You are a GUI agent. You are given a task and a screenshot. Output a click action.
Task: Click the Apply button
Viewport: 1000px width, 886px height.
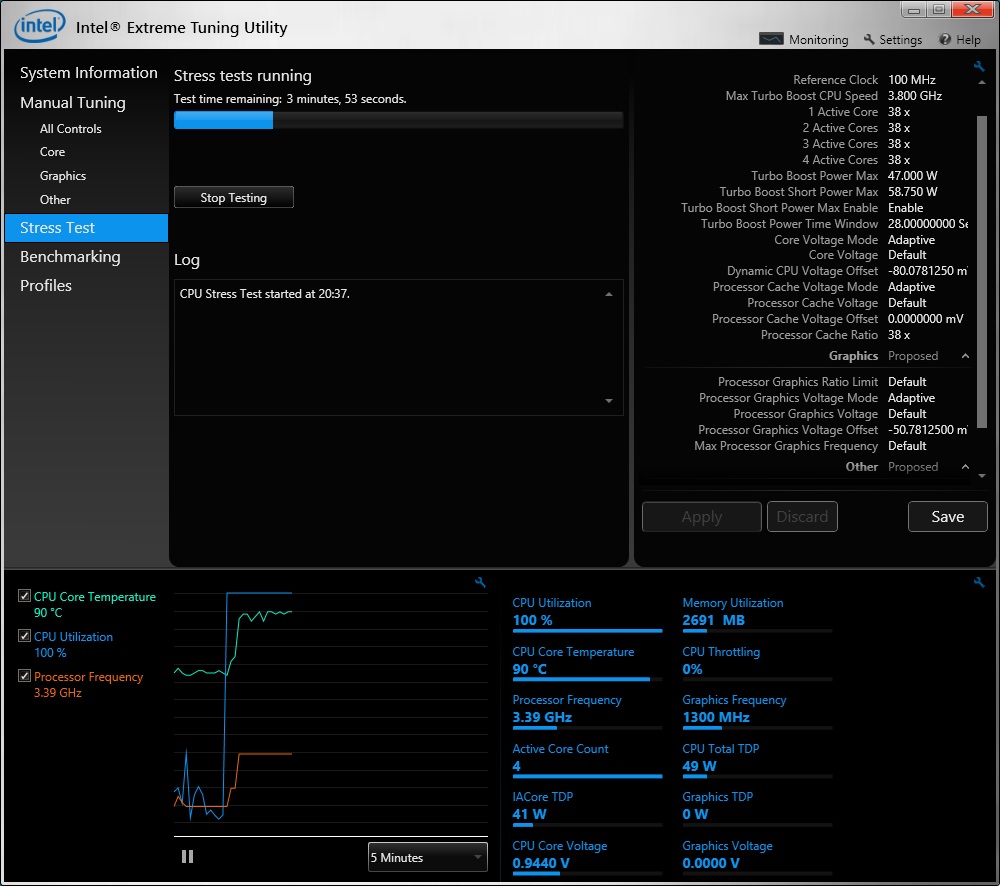click(702, 517)
